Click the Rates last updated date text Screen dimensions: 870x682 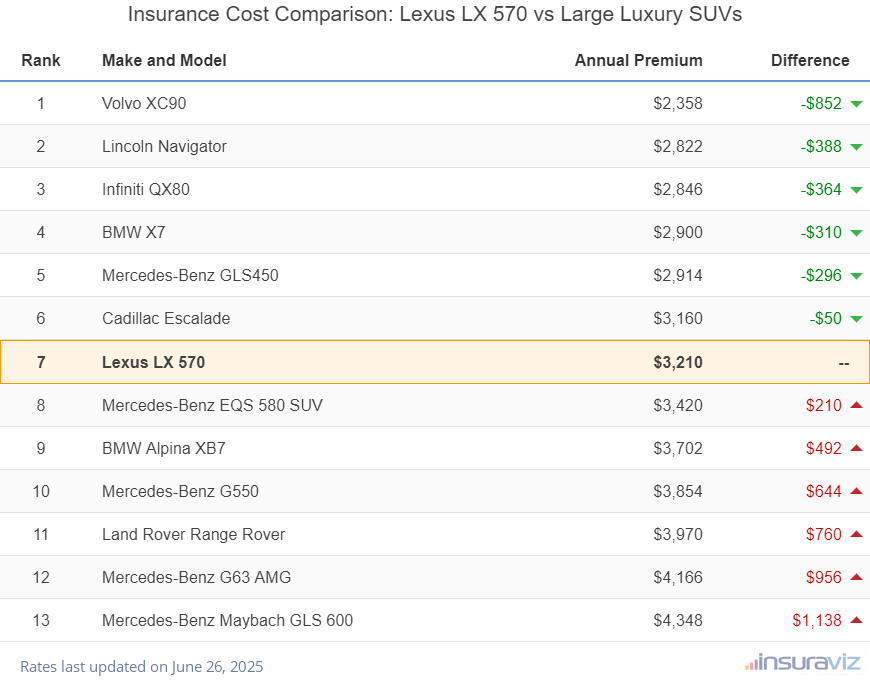click(x=141, y=666)
